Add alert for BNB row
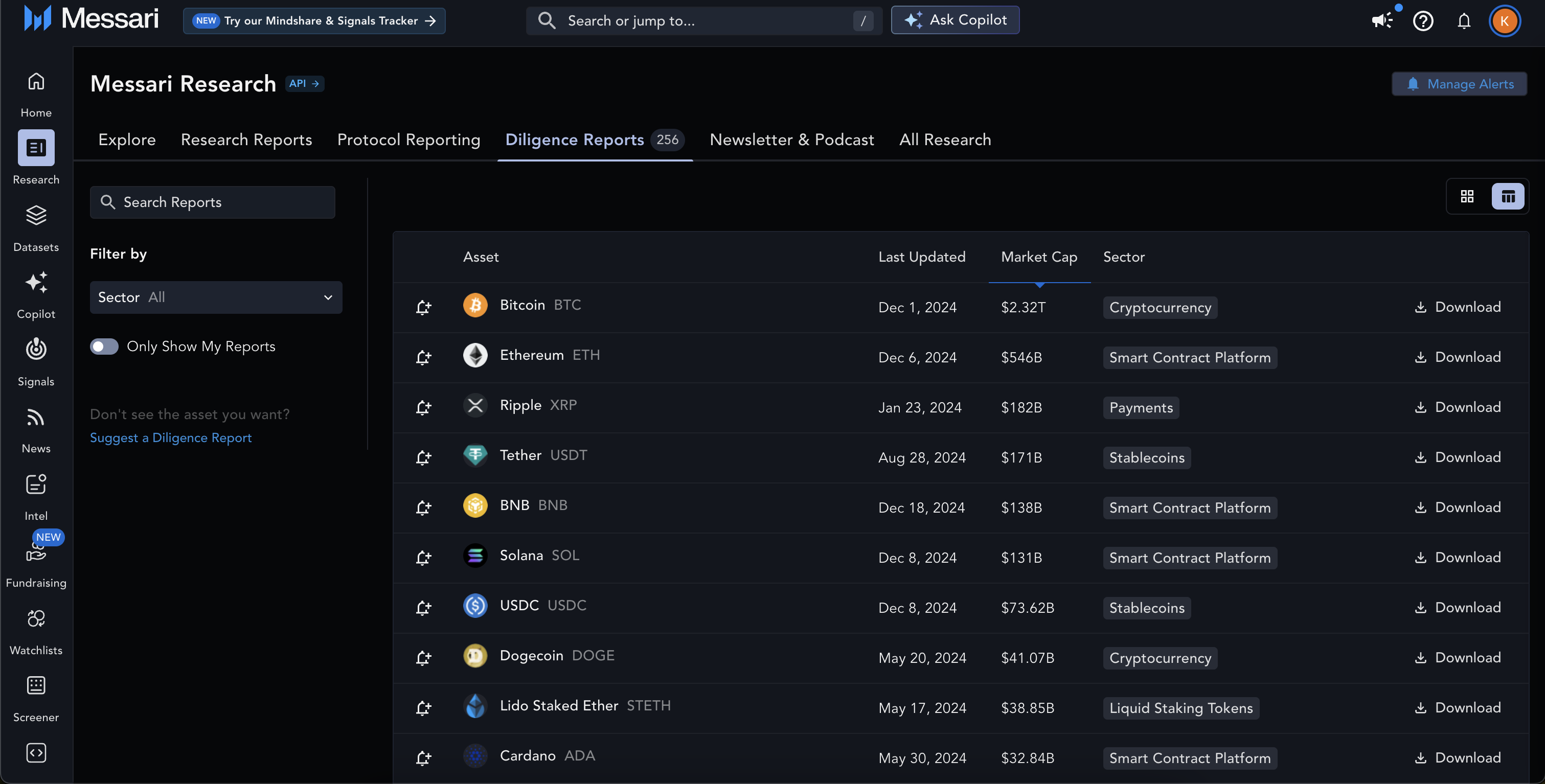 click(423, 508)
